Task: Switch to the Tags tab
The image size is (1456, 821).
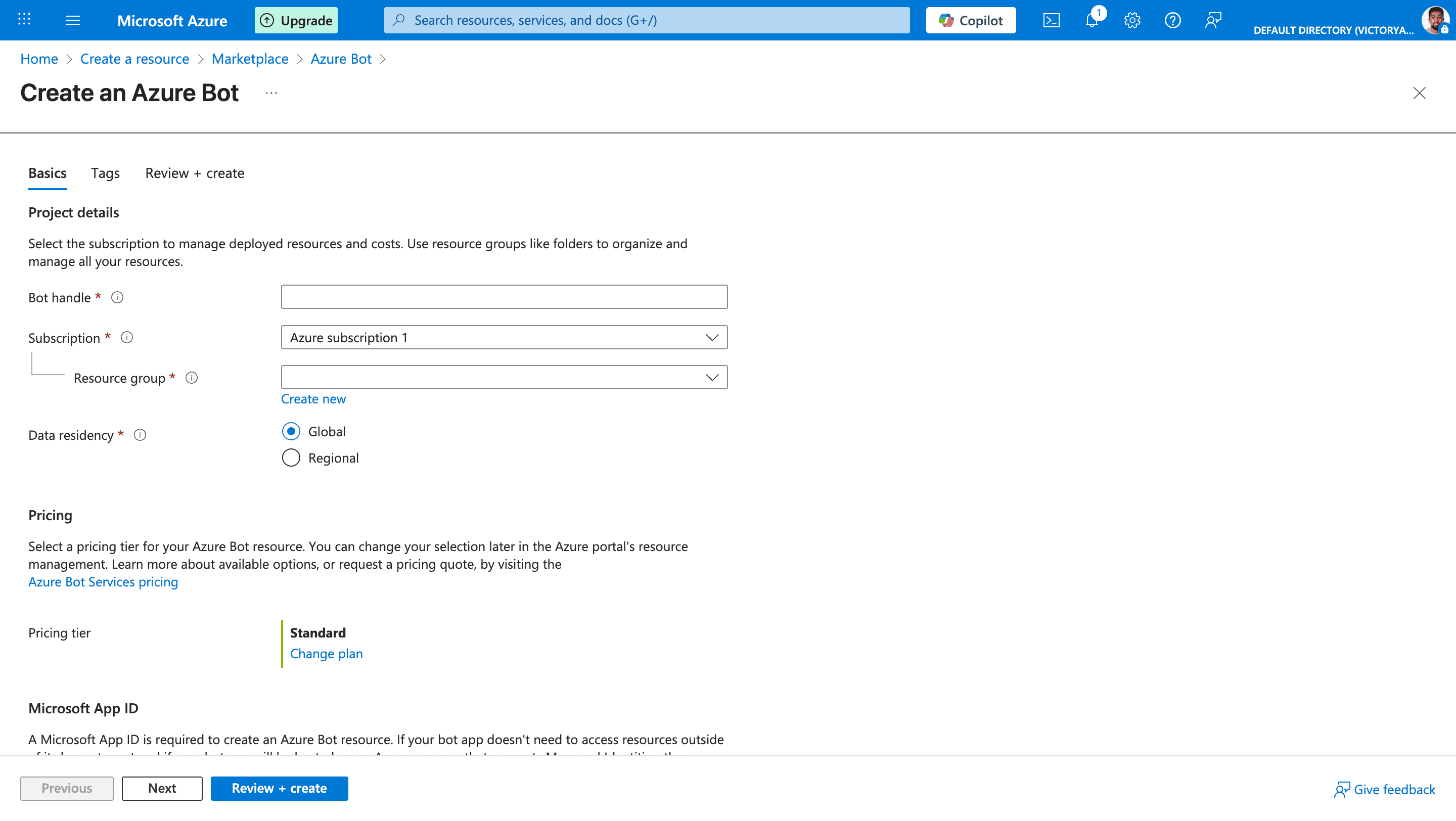Action: (105, 173)
